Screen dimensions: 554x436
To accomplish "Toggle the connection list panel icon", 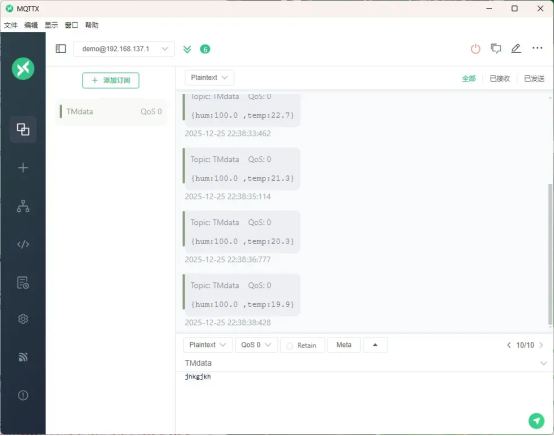I will (x=61, y=48).
